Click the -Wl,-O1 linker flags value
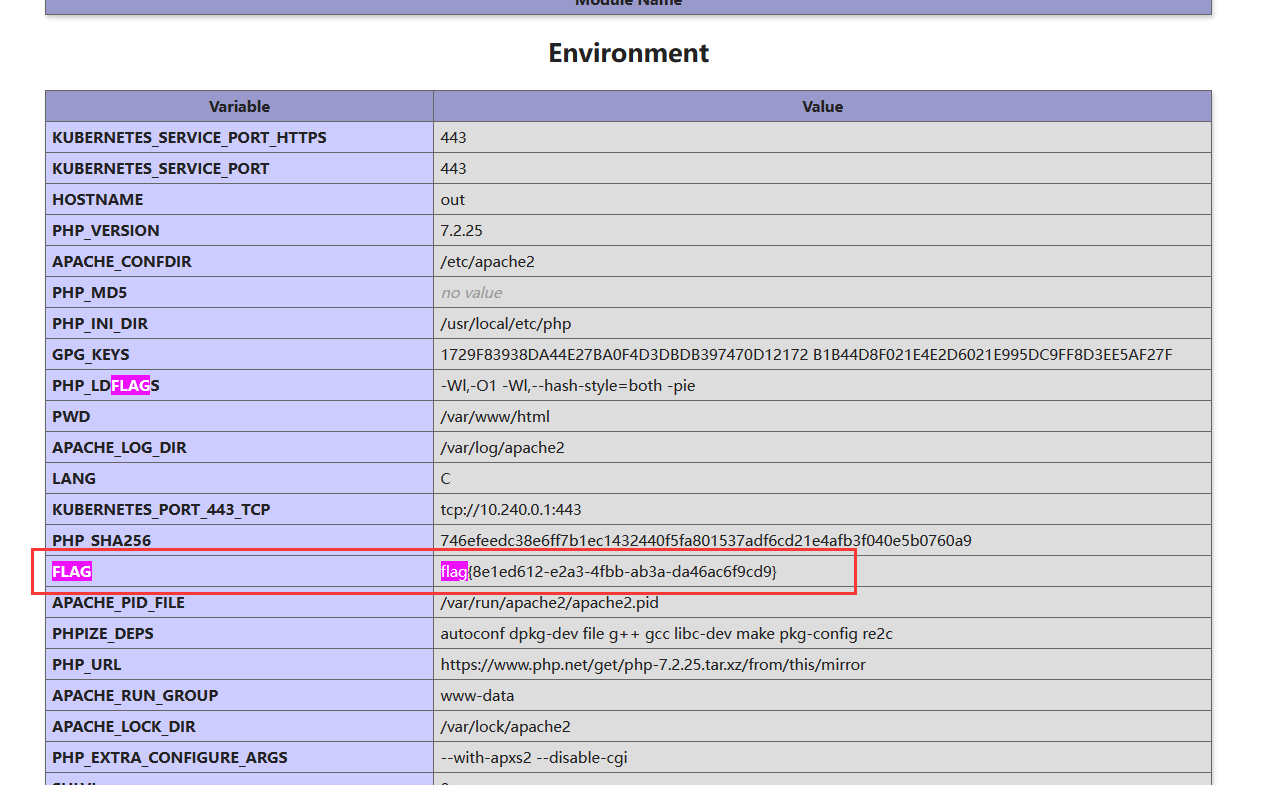This screenshot has height=785, width=1287. (x=567, y=385)
